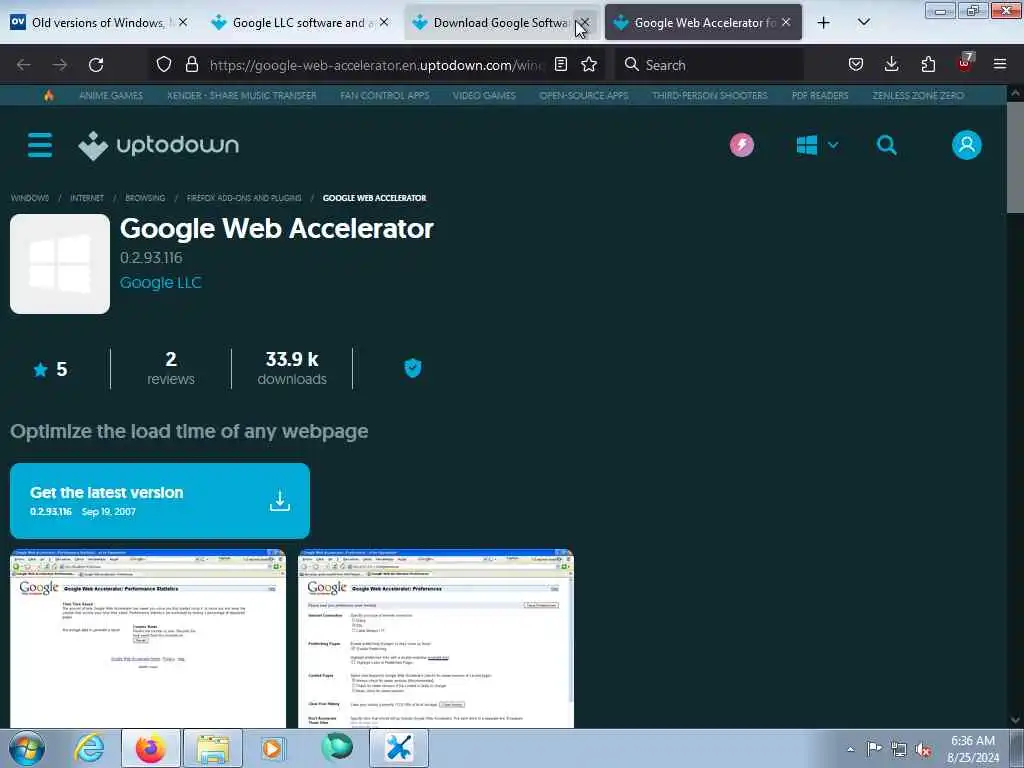Switch to Google LLC software tab
Image resolution: width=1024 pixels, height=768 pixels.
(x=298, y=22)
